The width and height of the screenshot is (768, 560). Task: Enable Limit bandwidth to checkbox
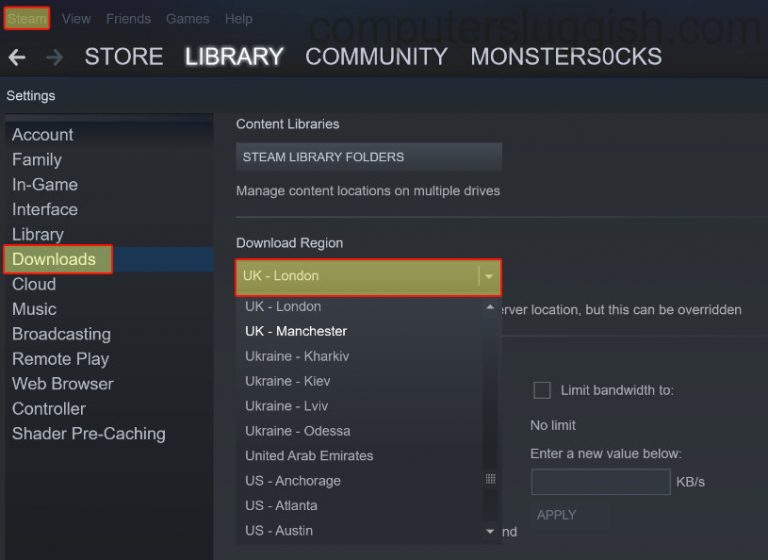click(542, 390)
